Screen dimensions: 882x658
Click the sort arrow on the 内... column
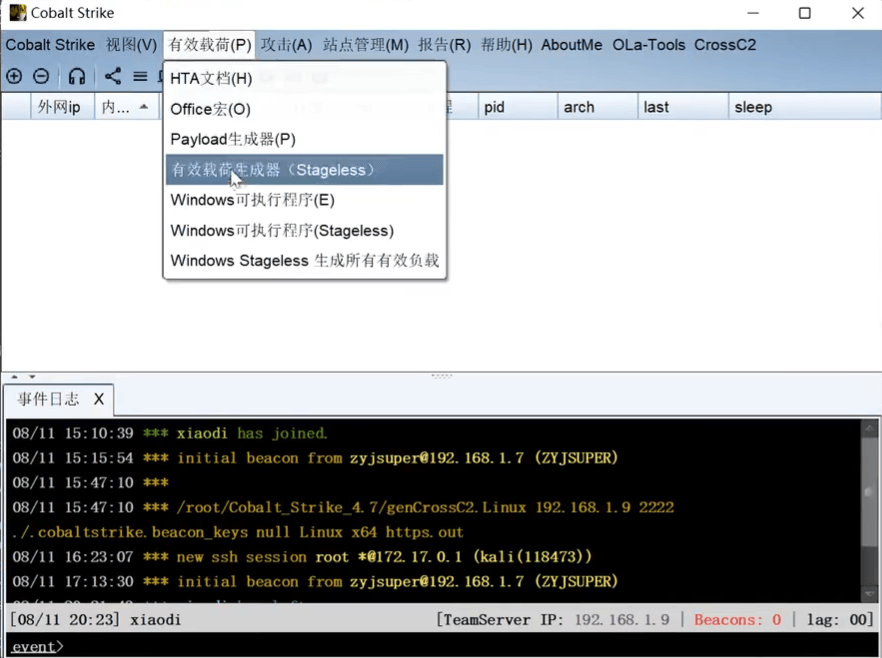(144, 106)
